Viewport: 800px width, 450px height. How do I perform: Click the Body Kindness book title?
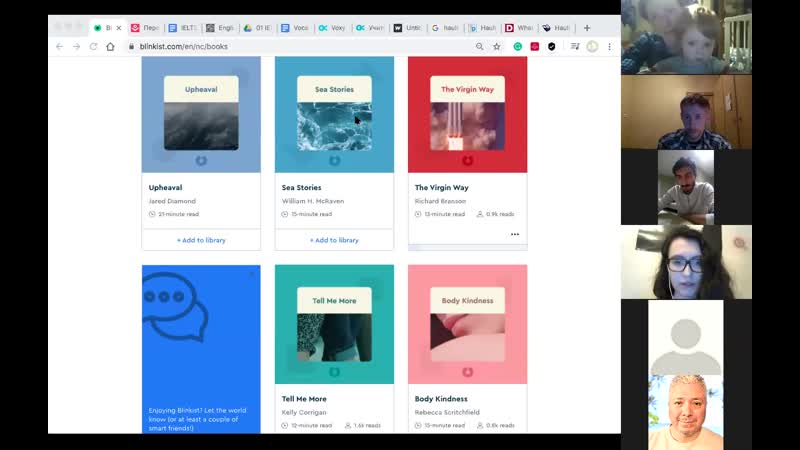441,398
